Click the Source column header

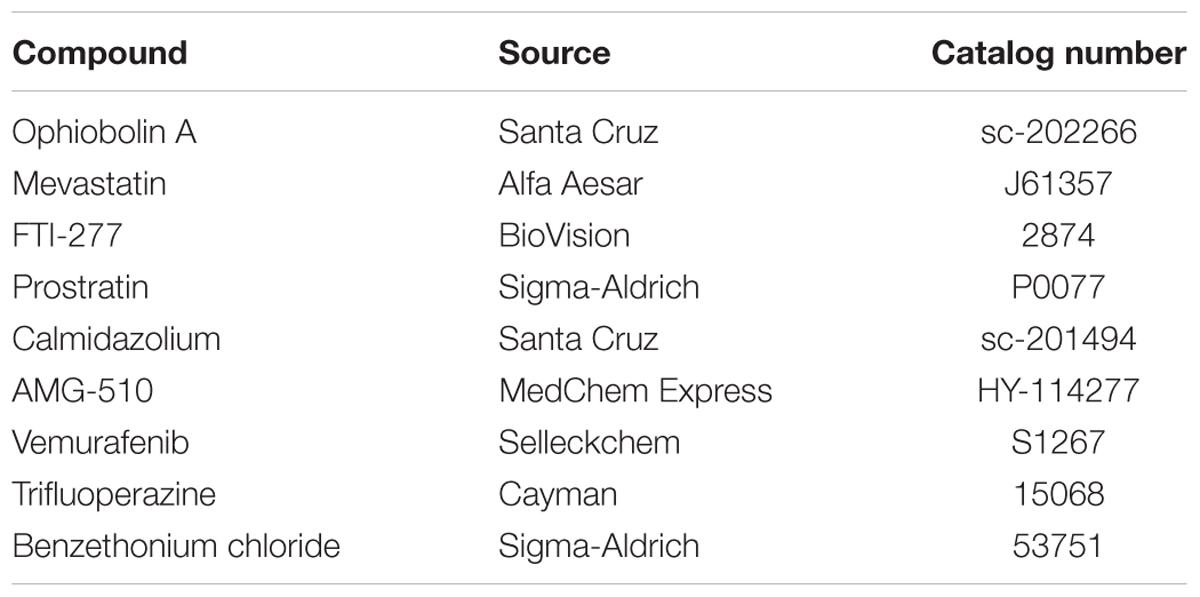tap(554, 53)
